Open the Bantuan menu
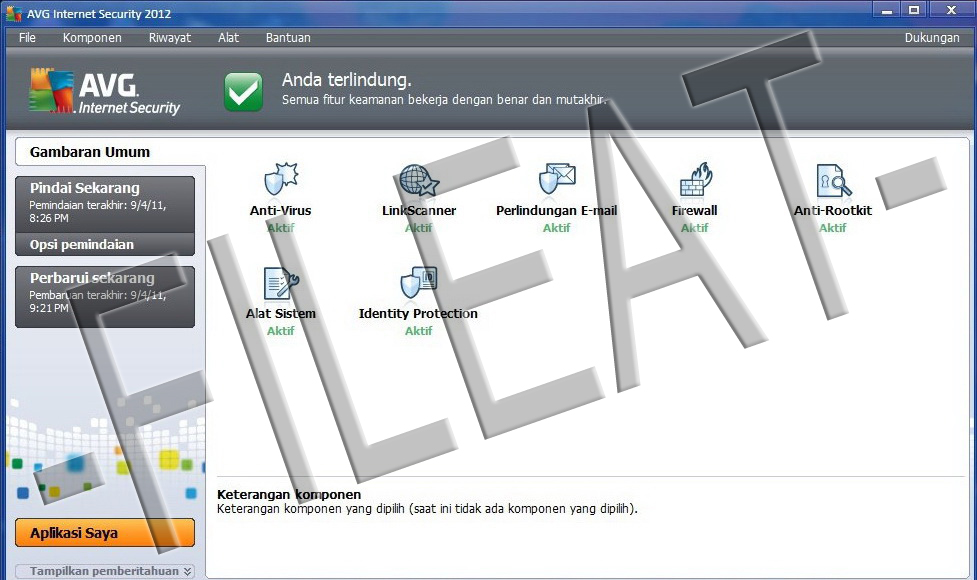The width and height of the screenshot is (977, 580). [288, 37]
